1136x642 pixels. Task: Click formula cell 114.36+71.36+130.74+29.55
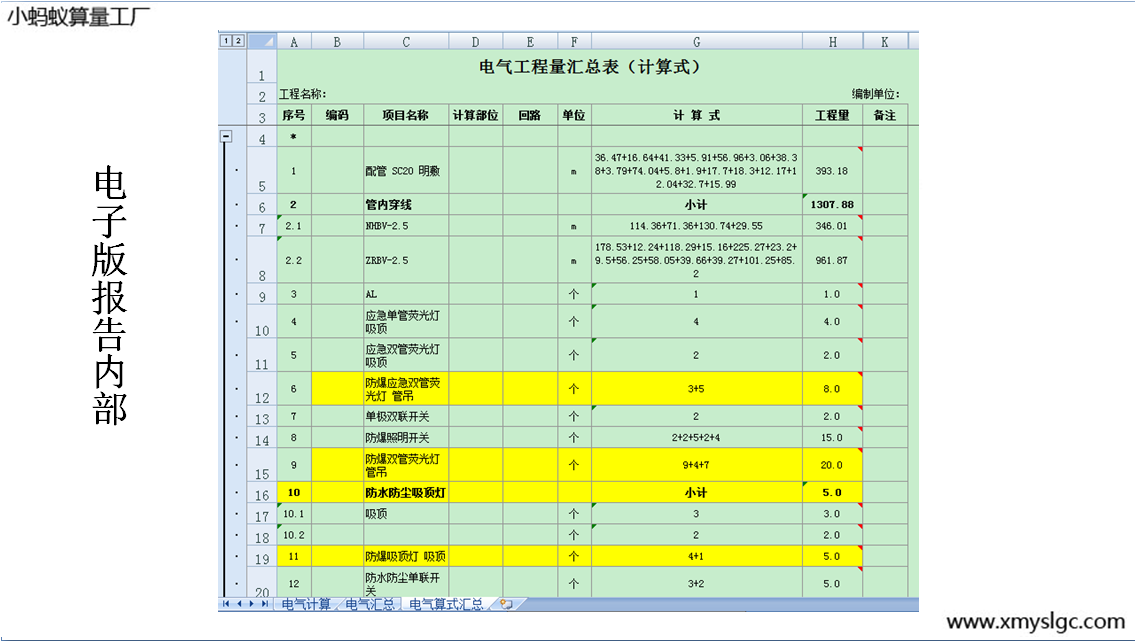696,226
